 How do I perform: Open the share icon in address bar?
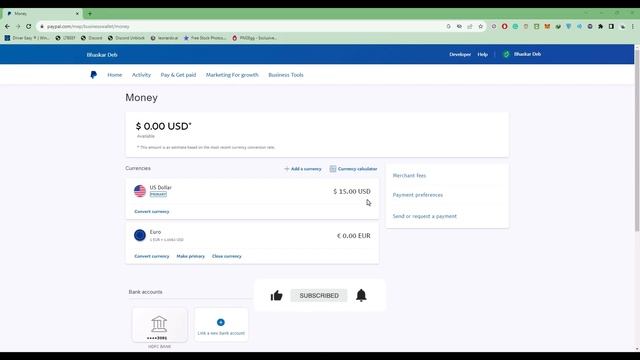click(x=470, y=26)
